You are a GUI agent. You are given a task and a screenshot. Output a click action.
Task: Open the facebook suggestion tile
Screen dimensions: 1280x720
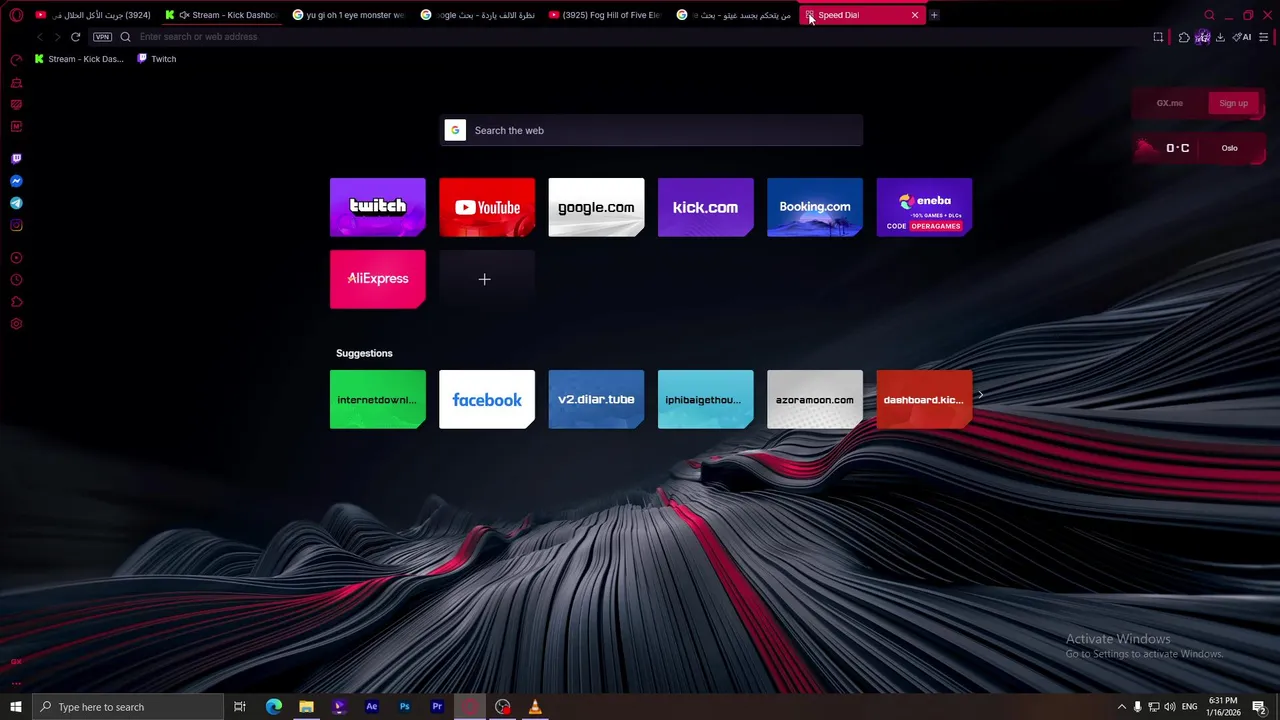487,399
